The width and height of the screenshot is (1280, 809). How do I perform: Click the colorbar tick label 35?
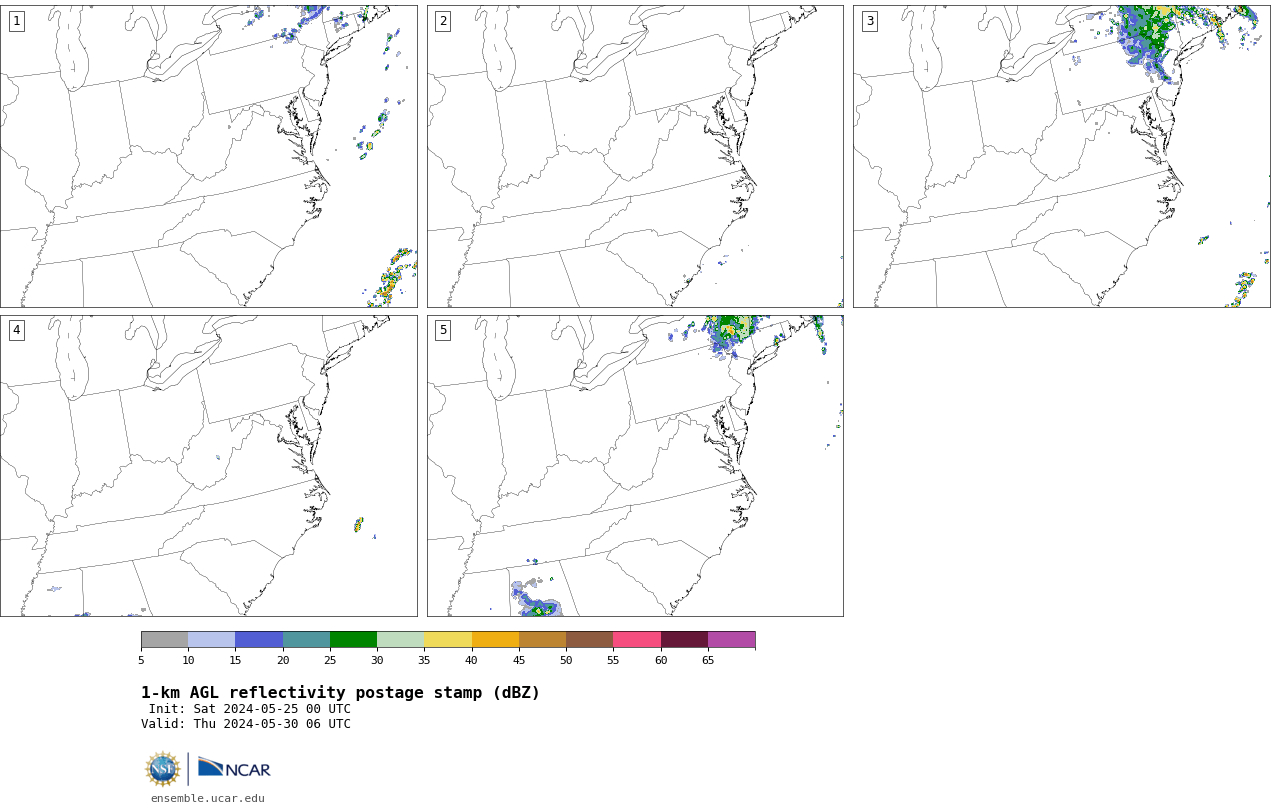coord(424,660)
